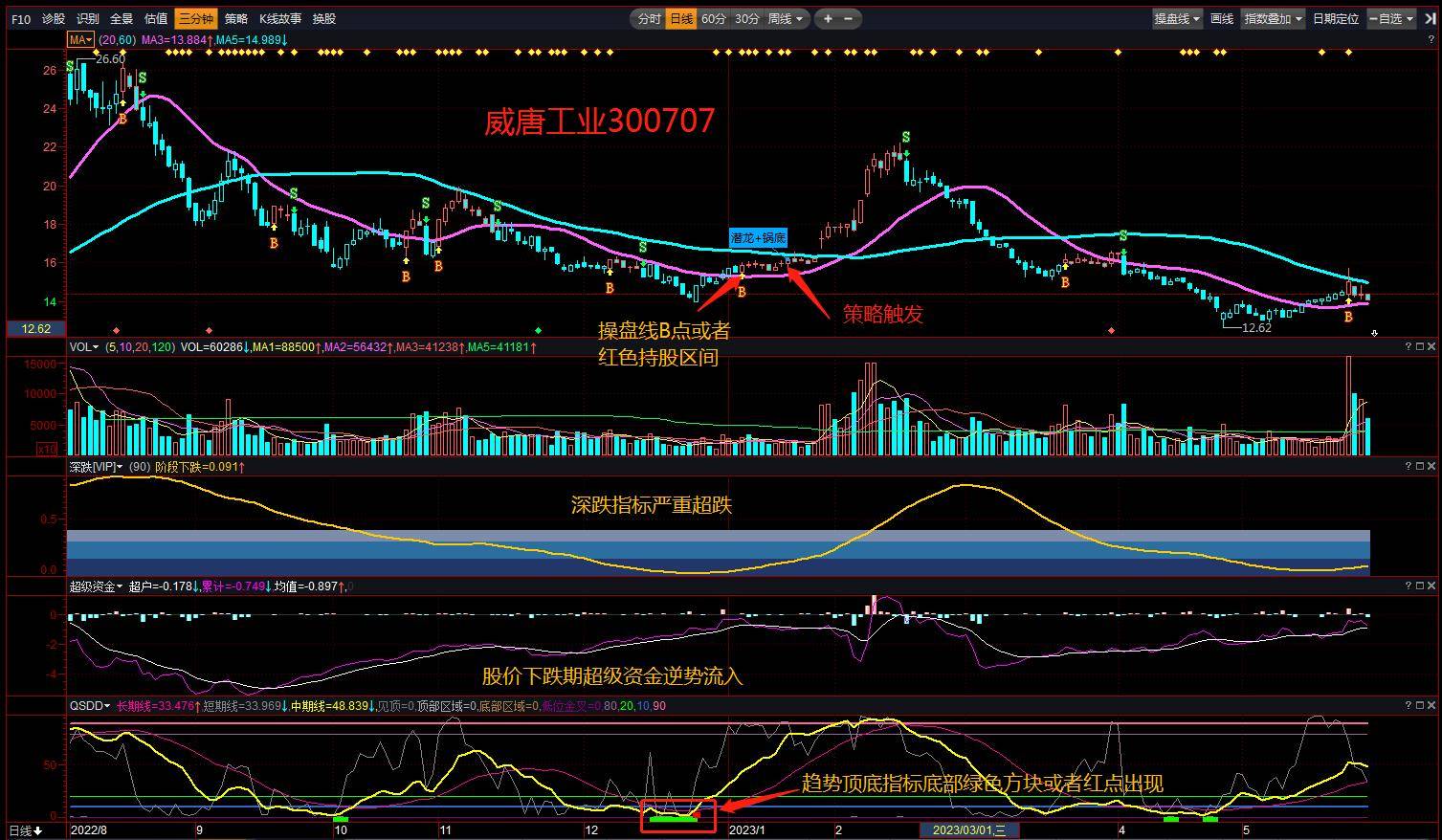Switch chart period to 60分
The image size is (1442, 840).
[x=713, y=18]
